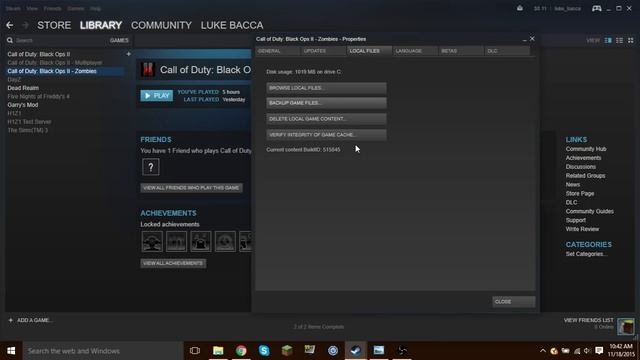Open the Discussions link
Screen dimensions: 640x360
point(580,167)
